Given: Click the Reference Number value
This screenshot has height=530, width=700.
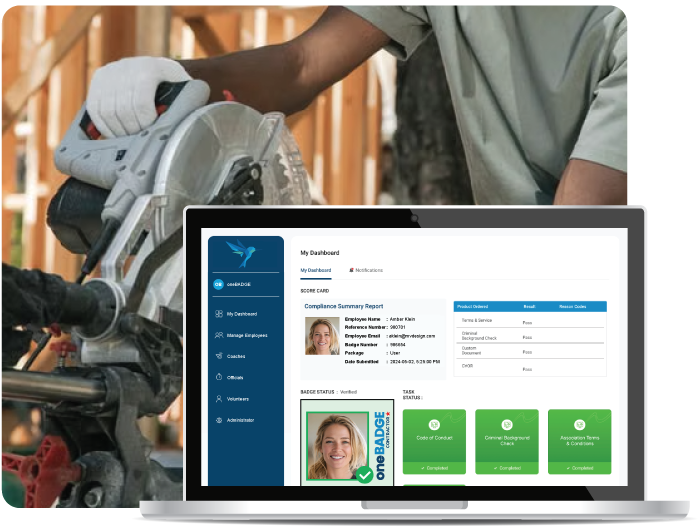Looking at the screenshot, I should tap(398, 327).
